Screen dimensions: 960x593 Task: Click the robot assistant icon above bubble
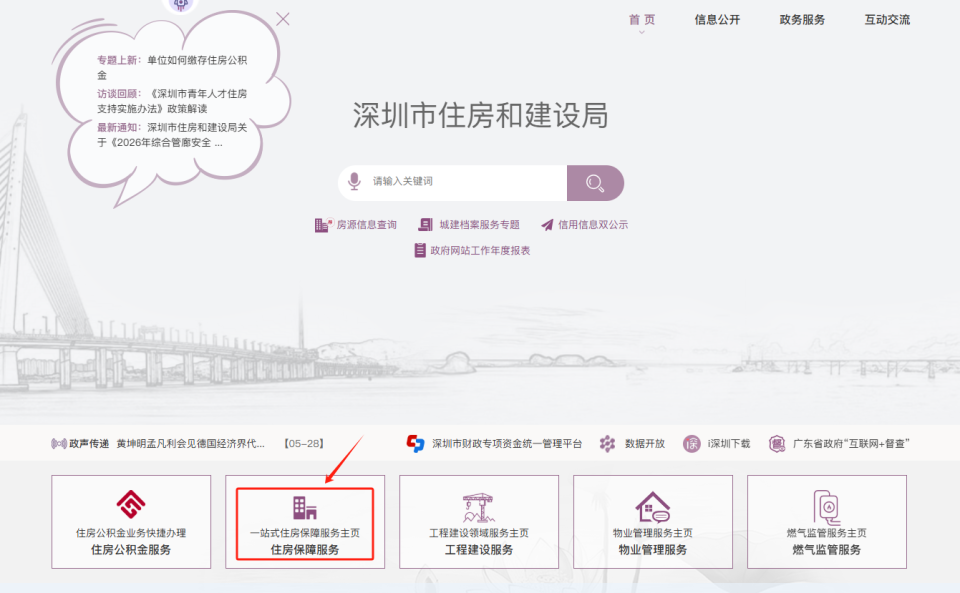(x=180, y=5)
